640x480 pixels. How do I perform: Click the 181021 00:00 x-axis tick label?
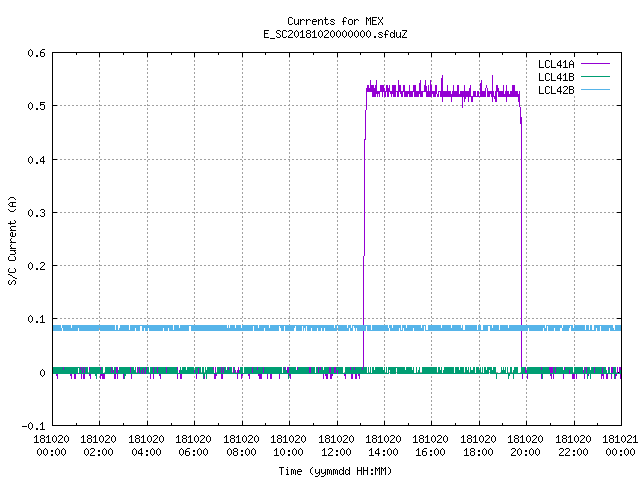tap(620, 446)
